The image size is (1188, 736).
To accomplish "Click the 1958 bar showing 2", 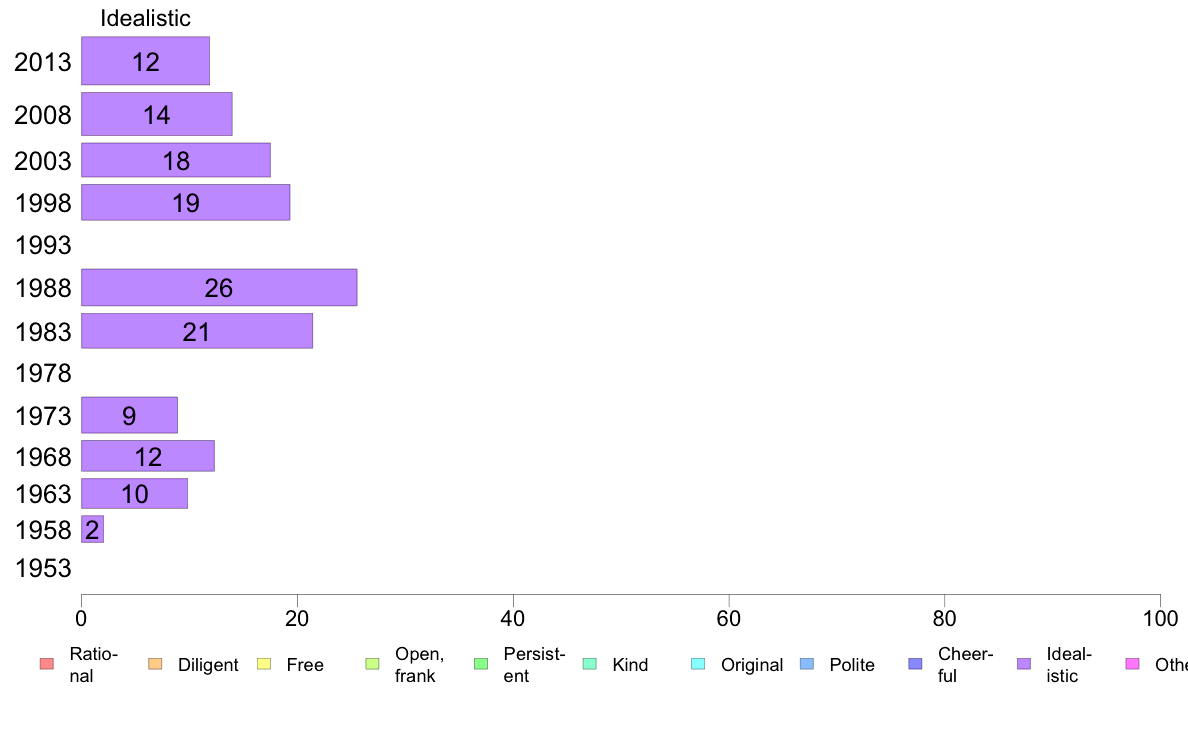I will [92, 529].
